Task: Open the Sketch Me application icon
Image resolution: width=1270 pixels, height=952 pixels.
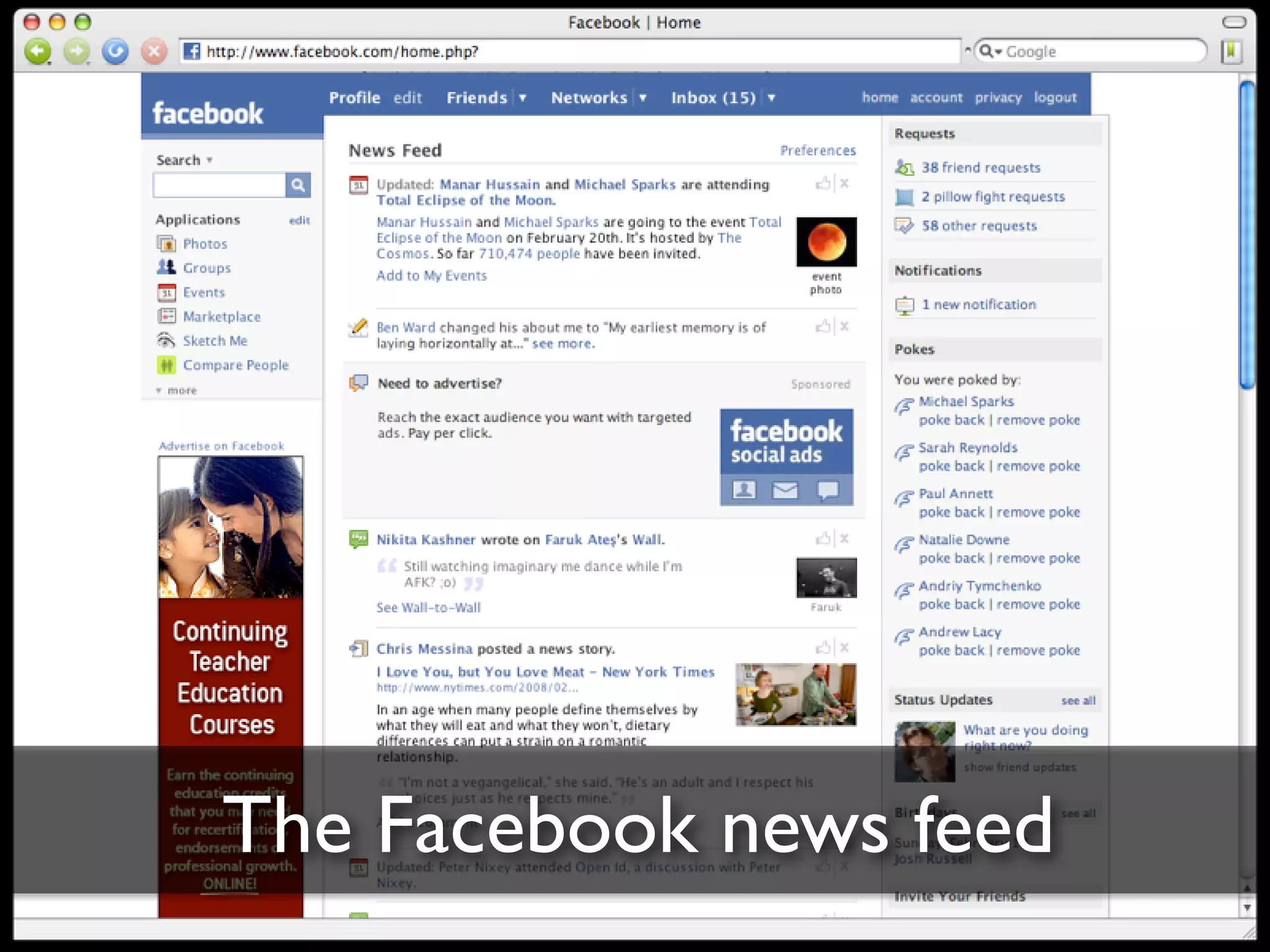Action: click(x=166, y=340)
